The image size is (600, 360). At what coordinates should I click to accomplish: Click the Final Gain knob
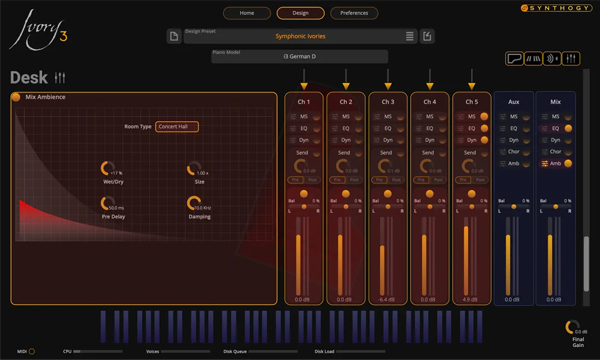pyautogui.click(x=572, y=327)
